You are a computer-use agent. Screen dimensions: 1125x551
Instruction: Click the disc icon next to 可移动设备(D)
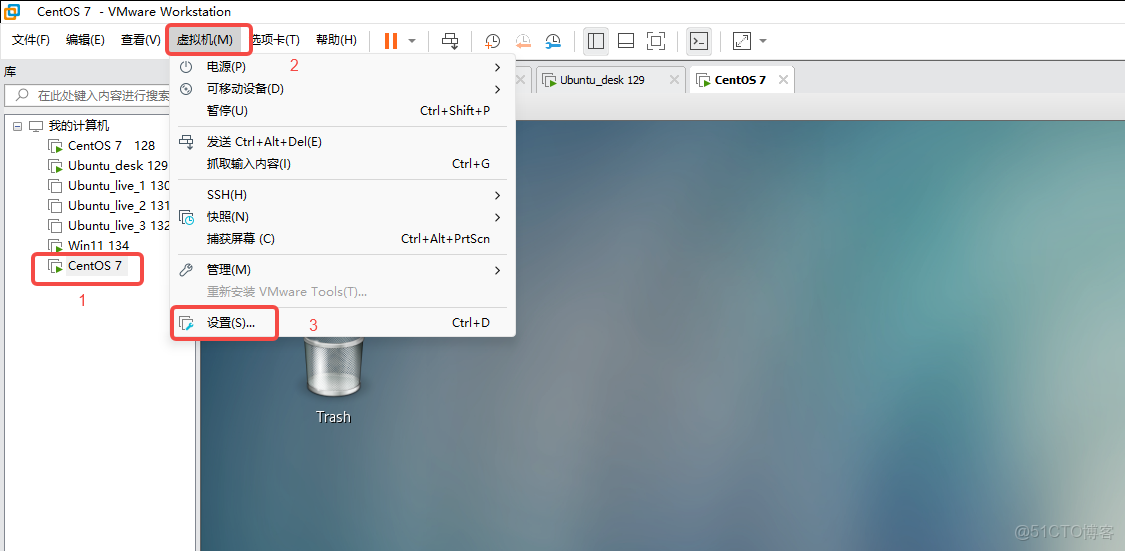click(x=186, y=89)
